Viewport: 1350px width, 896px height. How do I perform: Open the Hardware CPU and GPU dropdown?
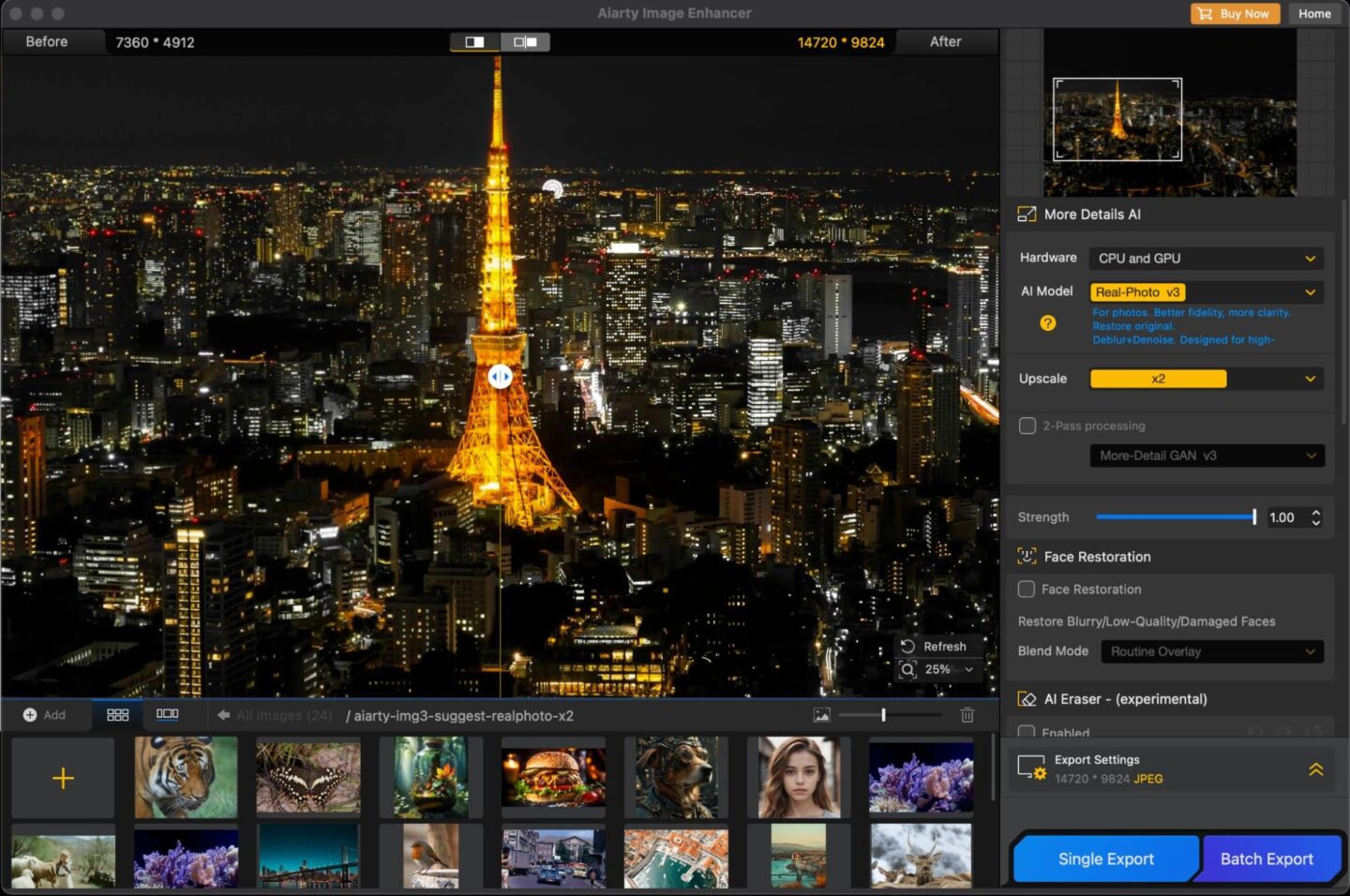coord(1206,258)
